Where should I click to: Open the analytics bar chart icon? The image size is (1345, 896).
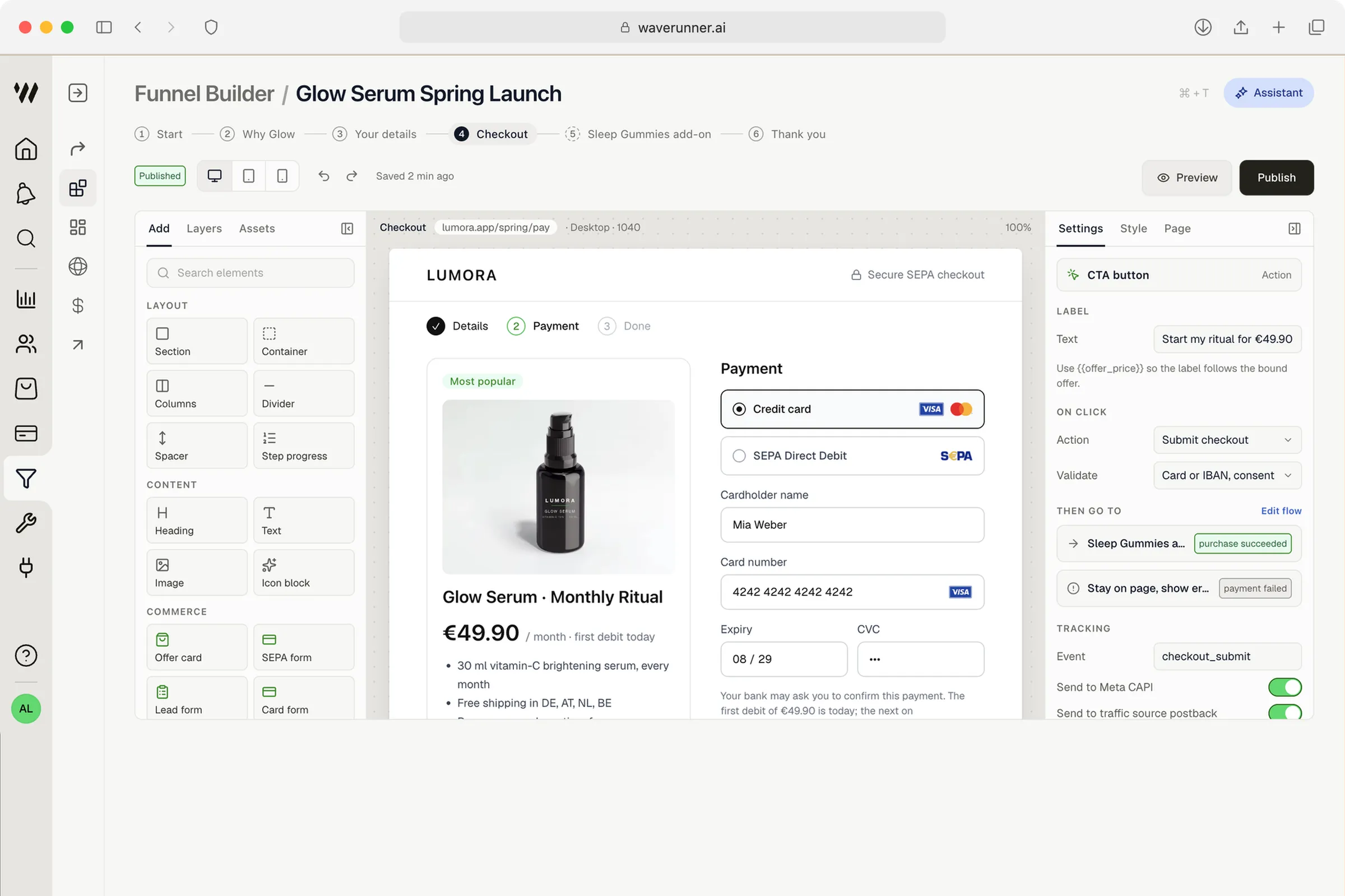click(x=26, y=299)
